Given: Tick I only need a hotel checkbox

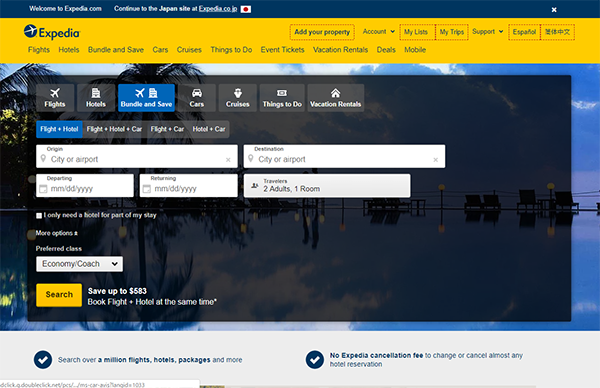Looking at the screenshot, I should (x=39, y=215).
